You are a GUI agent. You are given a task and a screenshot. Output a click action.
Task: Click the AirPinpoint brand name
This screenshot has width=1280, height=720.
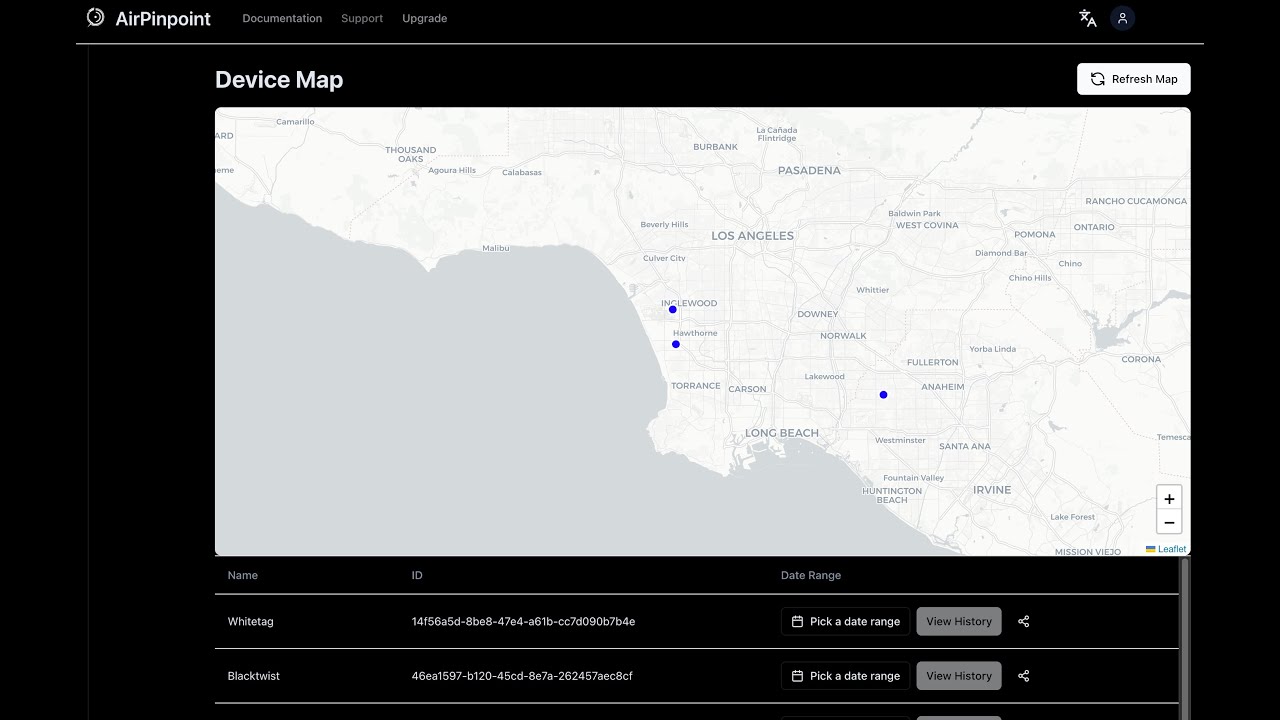163,18
